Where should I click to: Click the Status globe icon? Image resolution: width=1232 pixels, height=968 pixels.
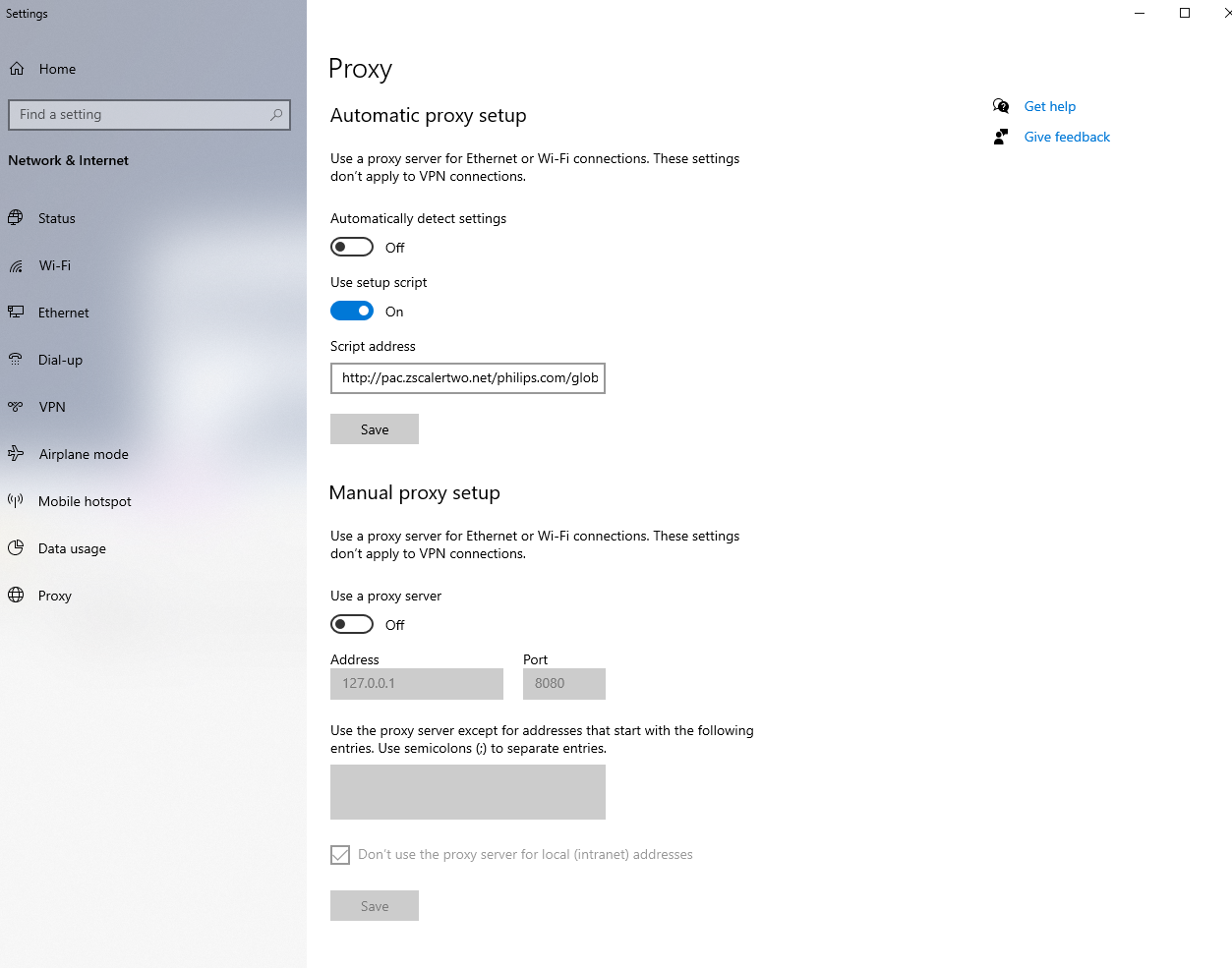16,218
